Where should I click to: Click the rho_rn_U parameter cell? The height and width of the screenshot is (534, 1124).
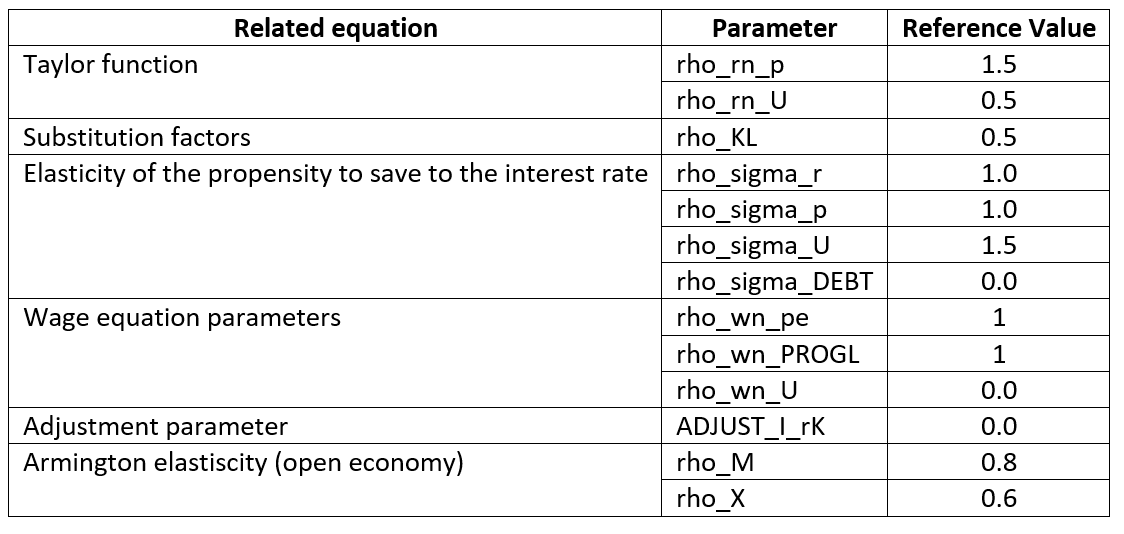click(x=774, y=100)
